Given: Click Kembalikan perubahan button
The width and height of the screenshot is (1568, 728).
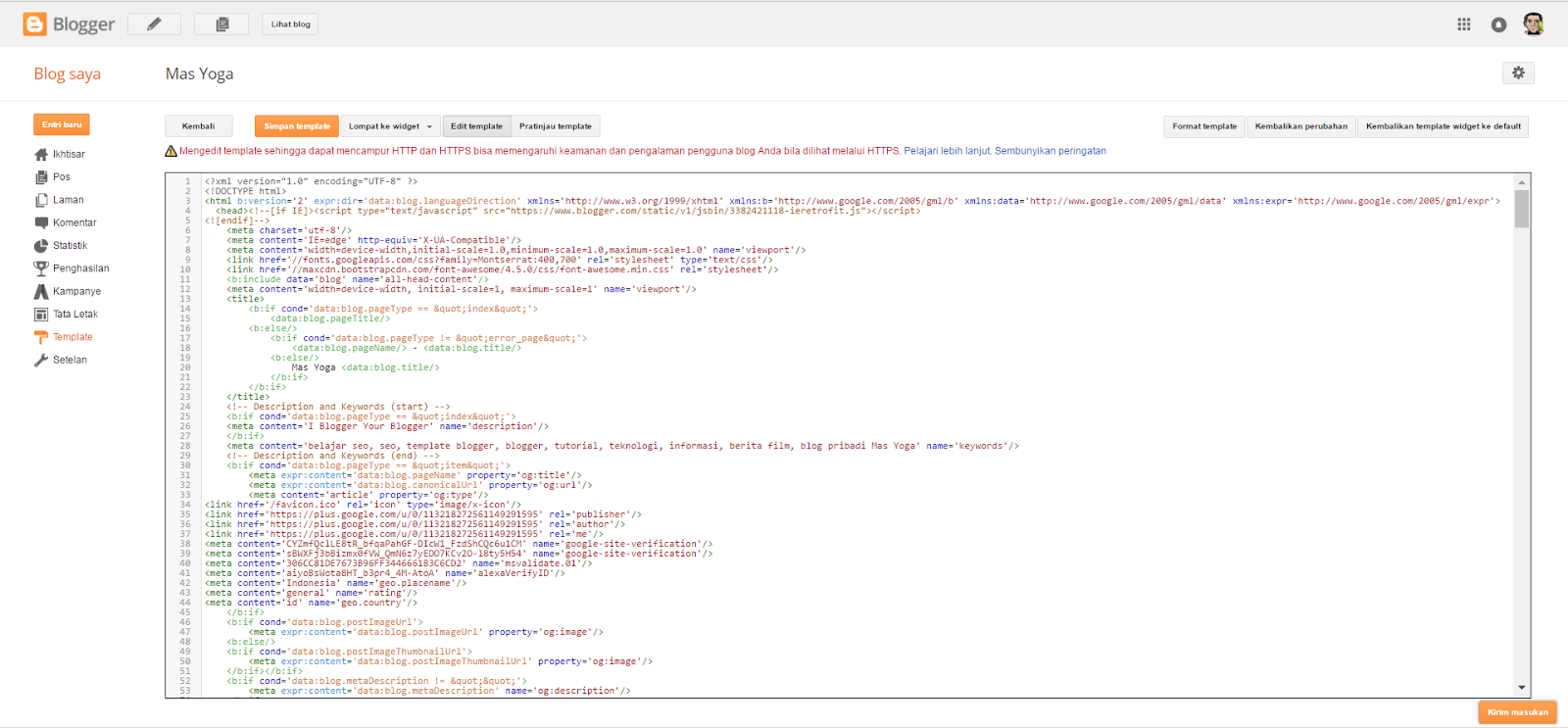Looking at the screenshot, I should (x=1300, y=126).
